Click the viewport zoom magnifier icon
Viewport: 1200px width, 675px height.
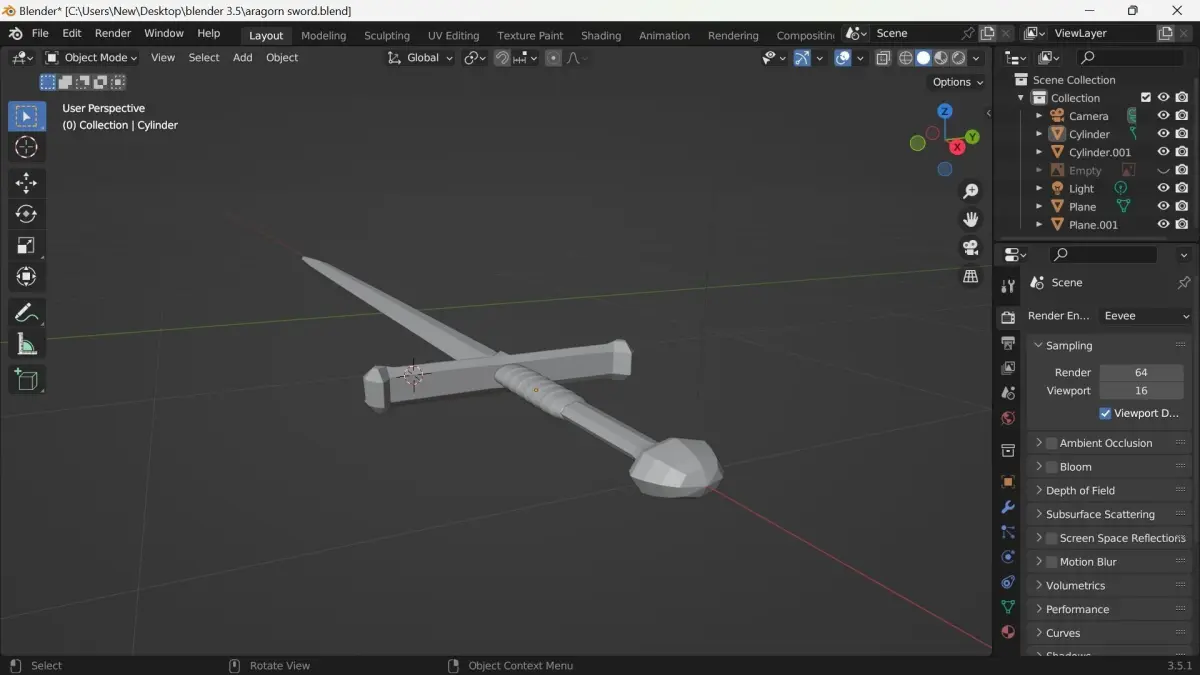(x=970, y=191)
